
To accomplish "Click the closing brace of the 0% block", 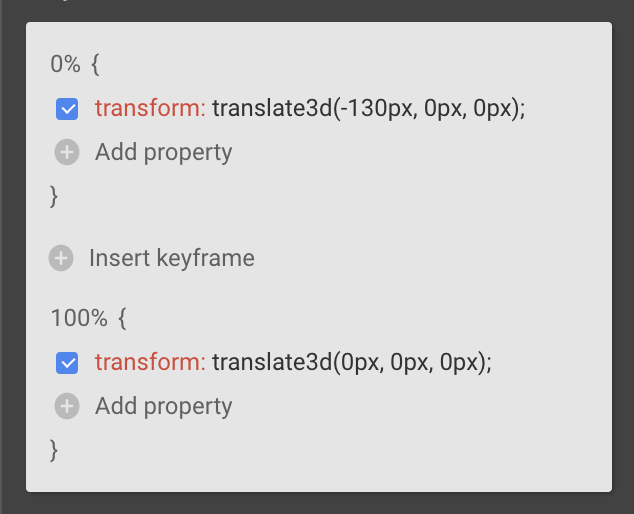I will click(55, 196).
